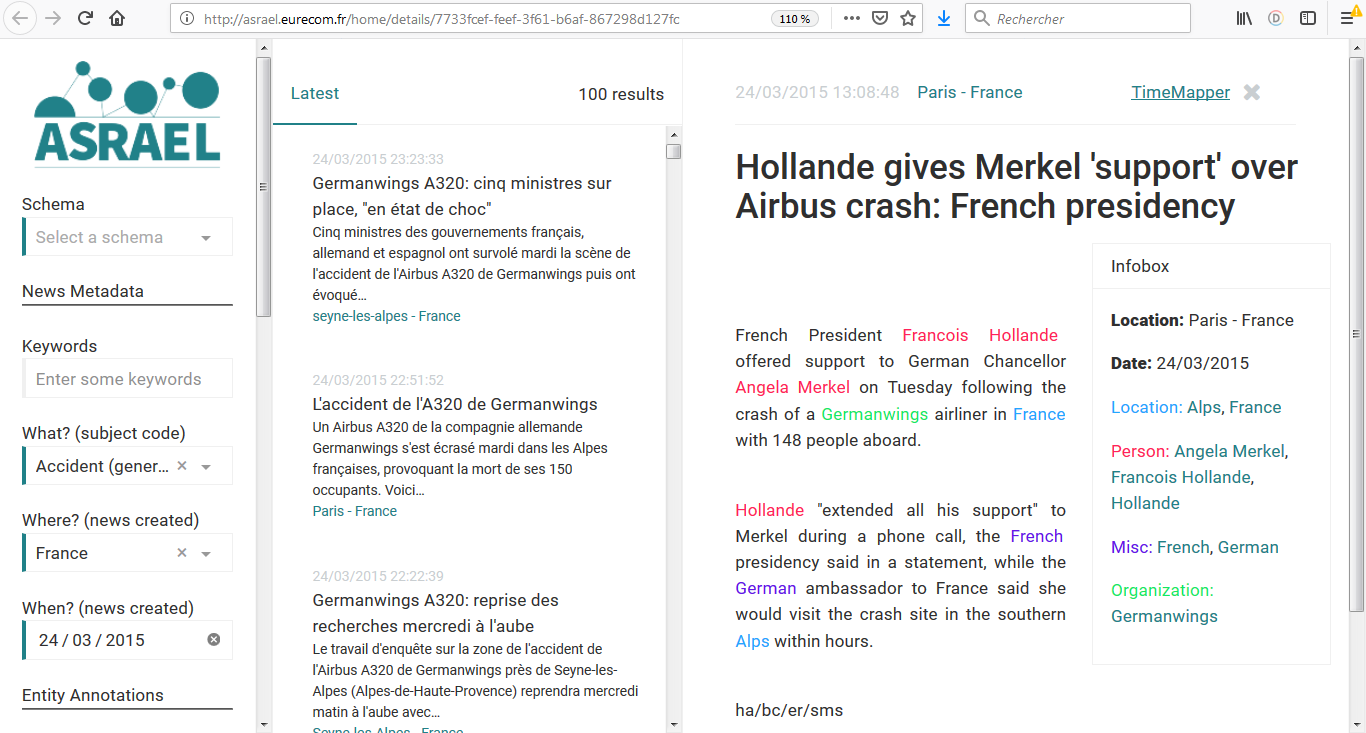Click Germanwings in Infobox Organization
Screen dimensions: 1366x733
(1164, 616)
